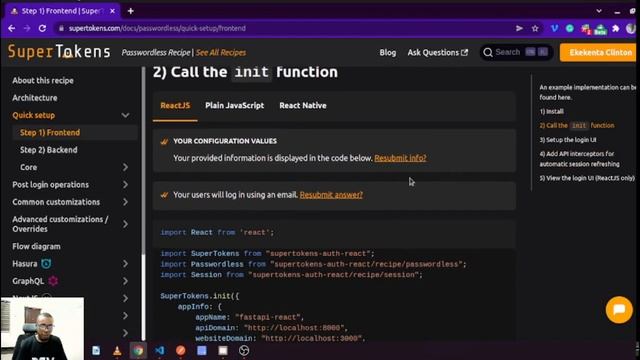The height and width of the screenshot is (360, 640).
Task: Open the blue V browser extension
Action: tap(554, 28)
